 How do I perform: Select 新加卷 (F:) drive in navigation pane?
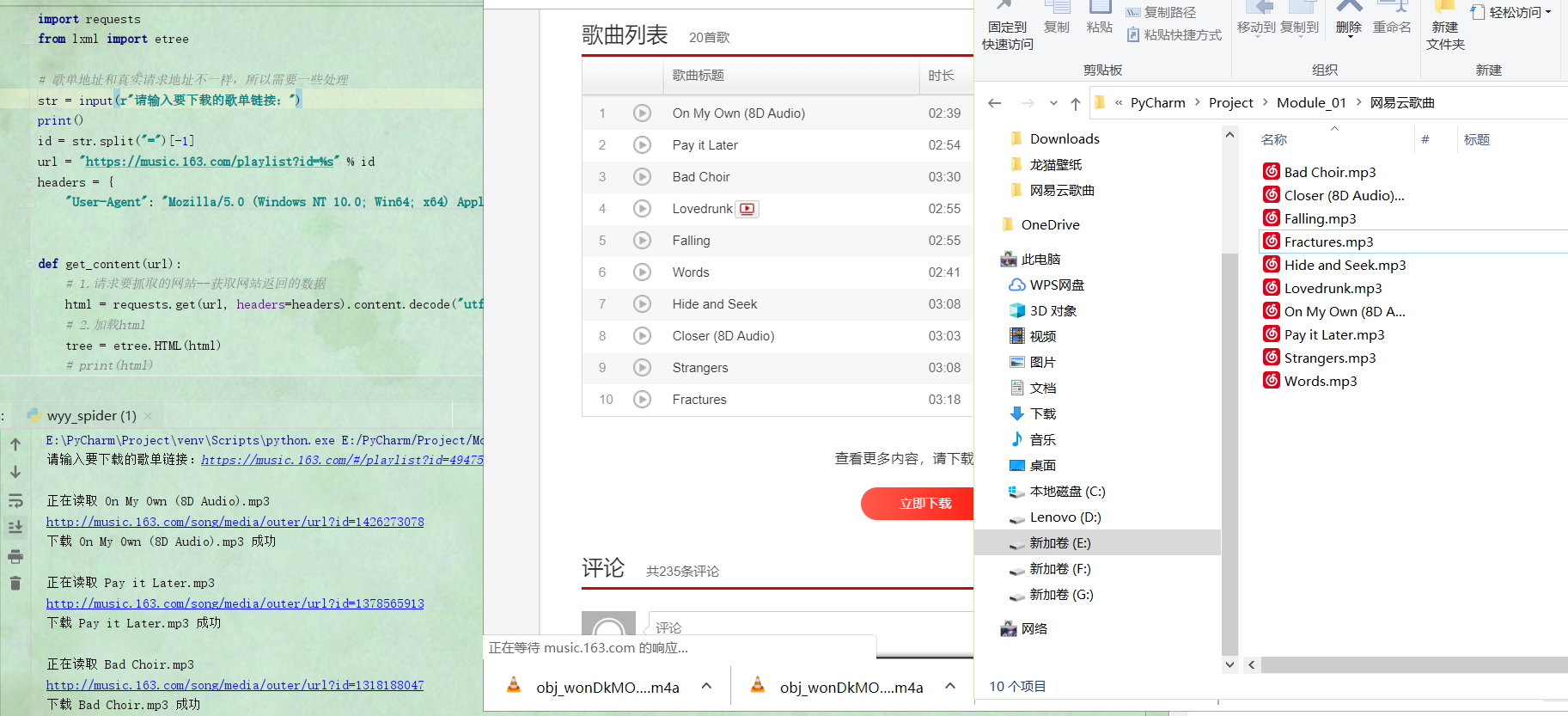[1059, 569]
